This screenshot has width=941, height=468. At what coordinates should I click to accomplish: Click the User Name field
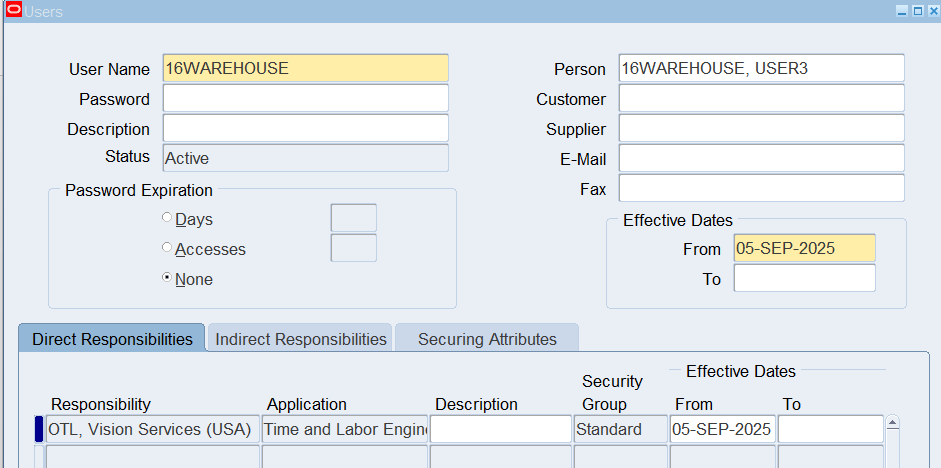(305, 68)
